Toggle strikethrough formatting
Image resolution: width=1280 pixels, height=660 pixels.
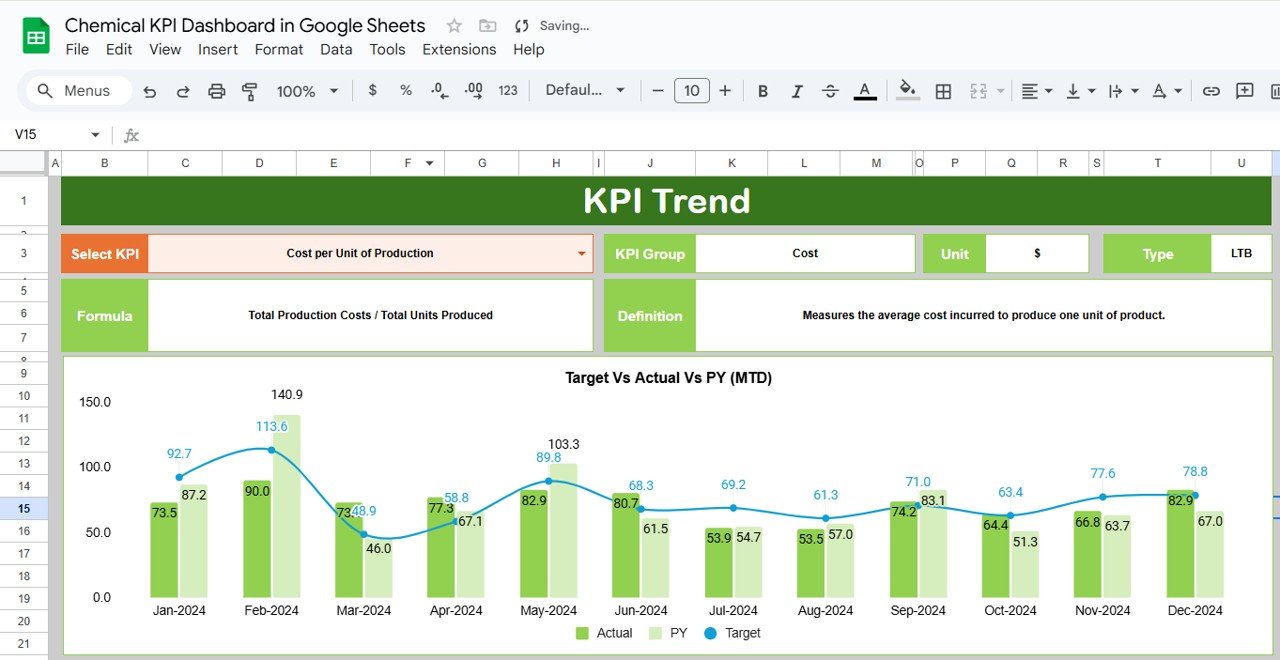click(x=830, y=91)
